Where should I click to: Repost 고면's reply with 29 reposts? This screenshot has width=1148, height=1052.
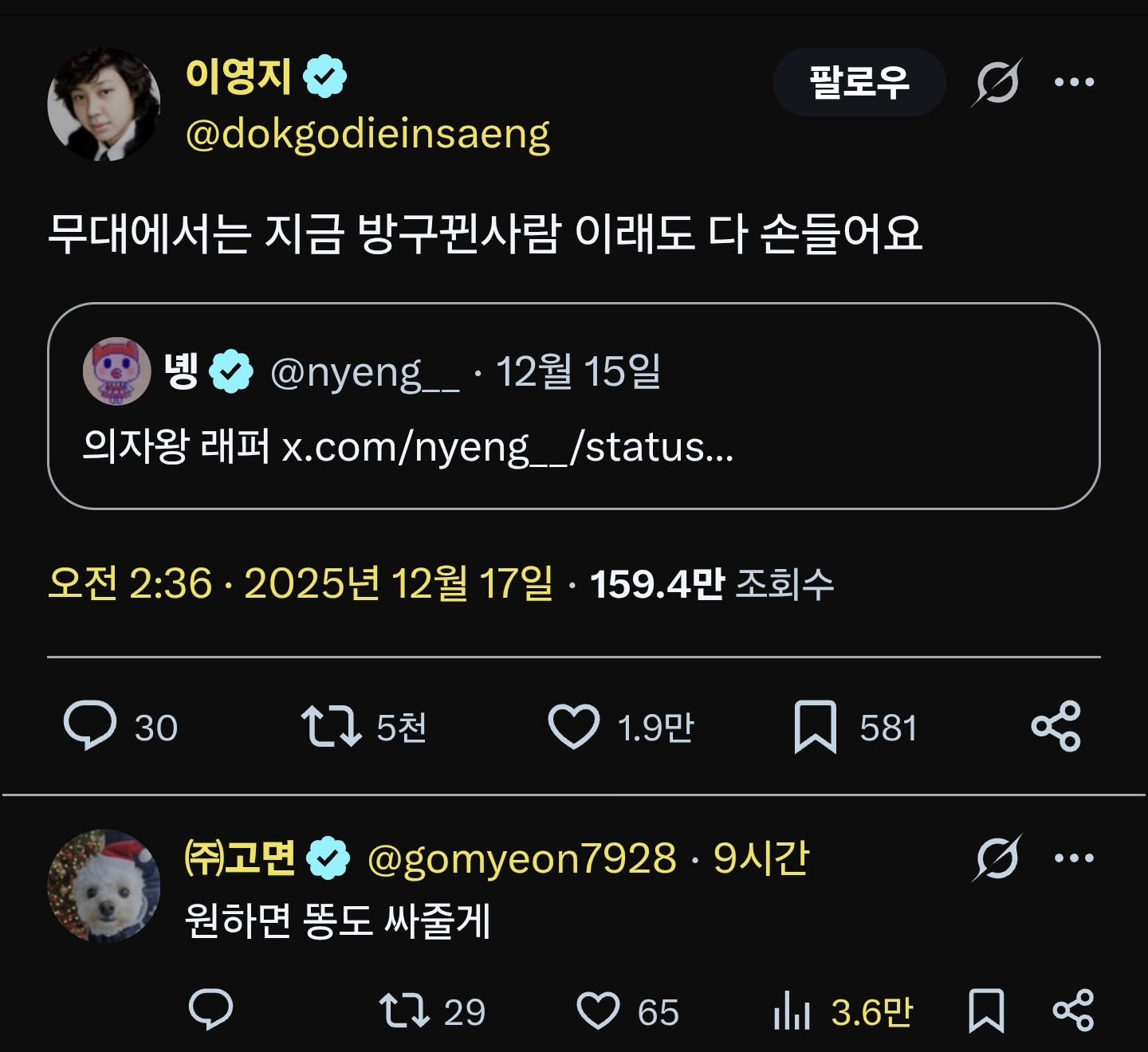tap(405, 1011)
